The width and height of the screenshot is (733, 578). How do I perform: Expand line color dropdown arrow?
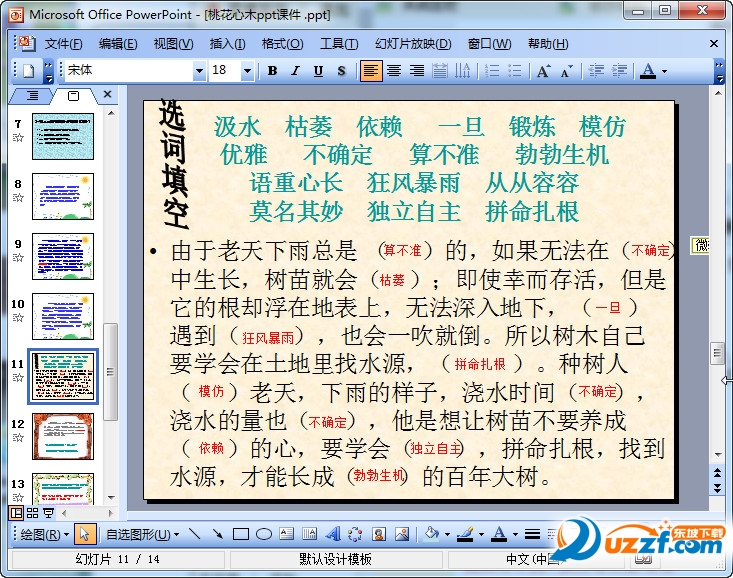481,534
